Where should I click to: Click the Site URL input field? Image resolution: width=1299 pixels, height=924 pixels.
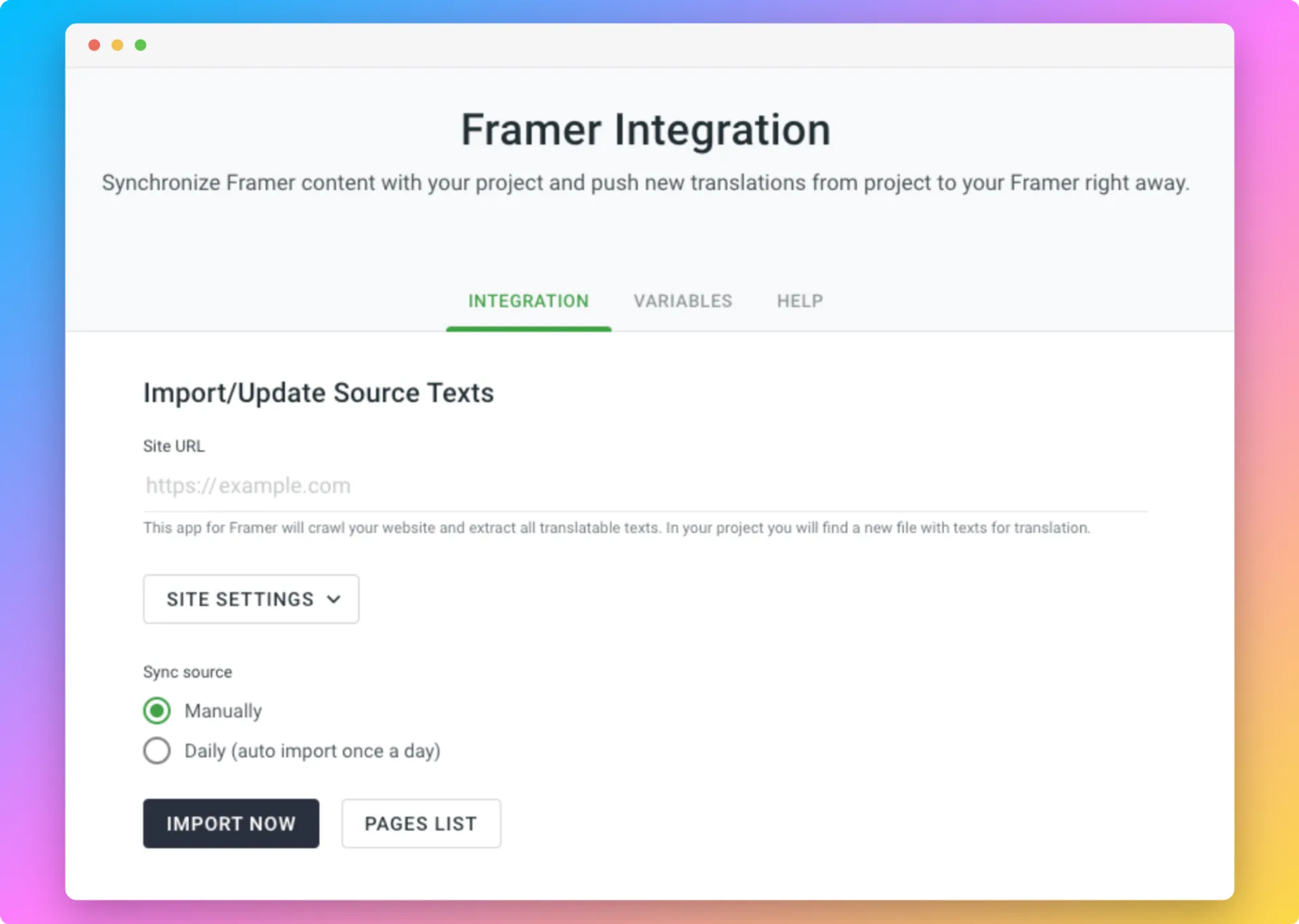[645, 486]
